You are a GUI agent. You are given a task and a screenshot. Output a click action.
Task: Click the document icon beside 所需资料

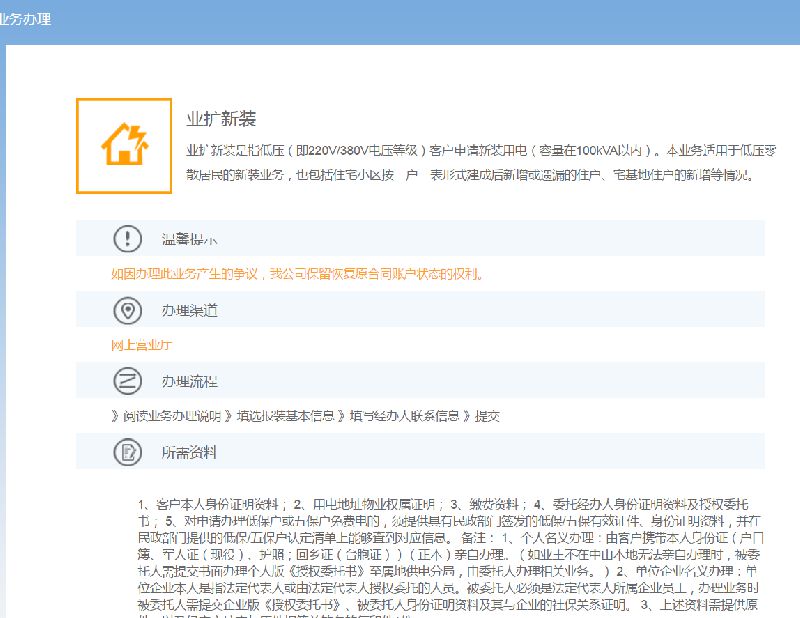[128, 452]
